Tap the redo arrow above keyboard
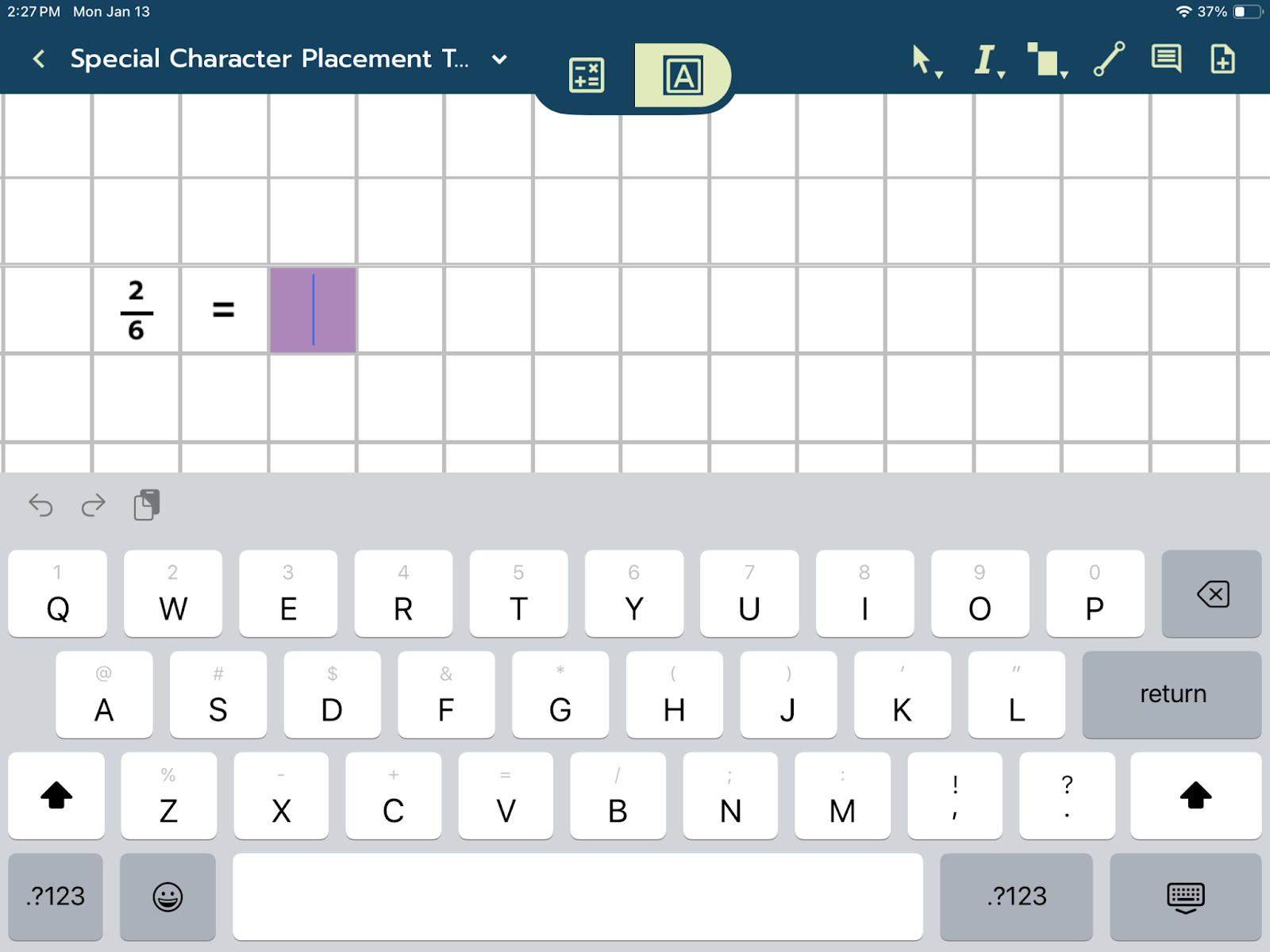This screenshot has height=952, width=1270. pos(94,505)
